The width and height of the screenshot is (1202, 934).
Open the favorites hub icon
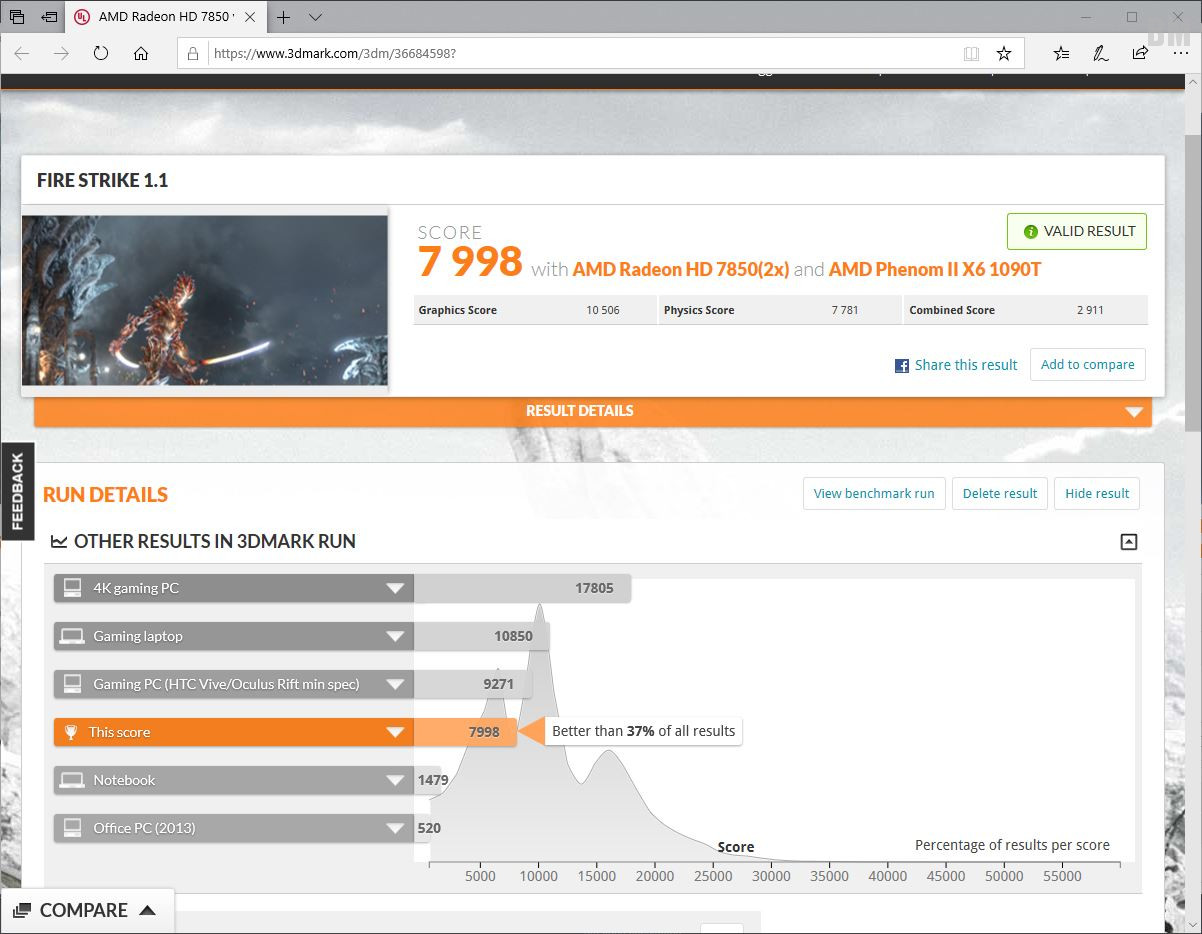(1062, 53)
